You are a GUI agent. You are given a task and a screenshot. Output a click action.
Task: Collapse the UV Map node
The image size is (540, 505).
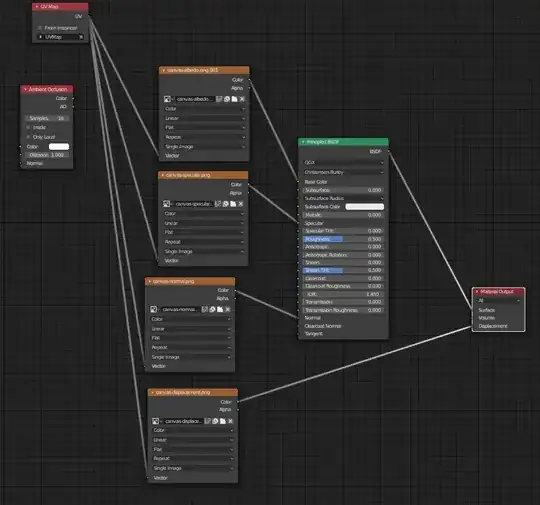[37, 7]
